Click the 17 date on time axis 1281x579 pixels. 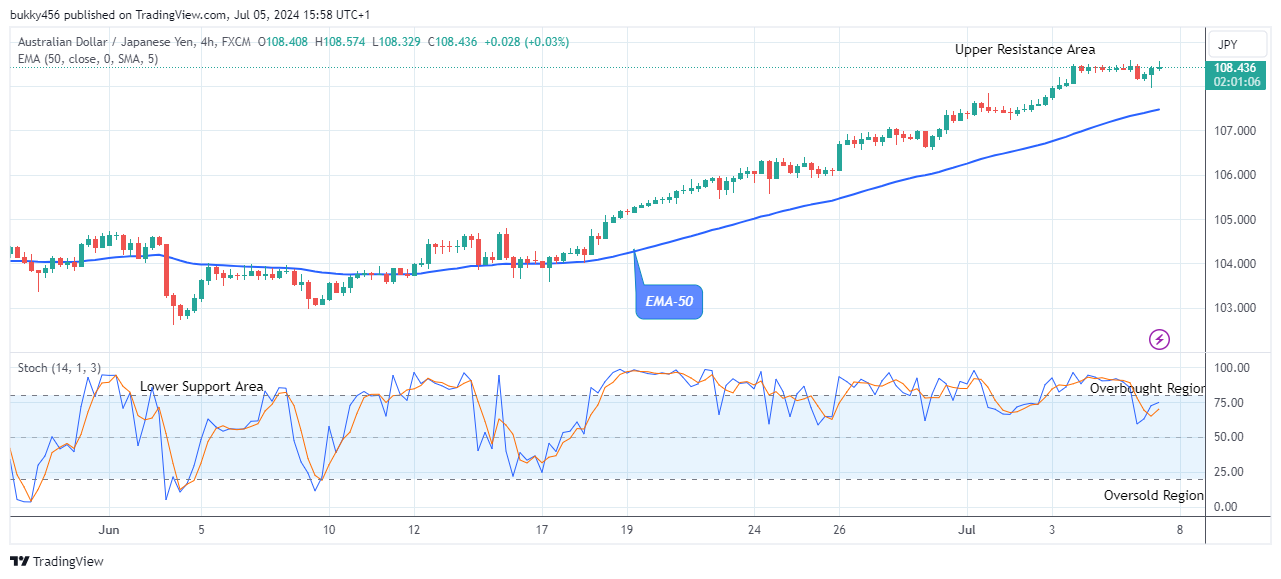[542, 530]
